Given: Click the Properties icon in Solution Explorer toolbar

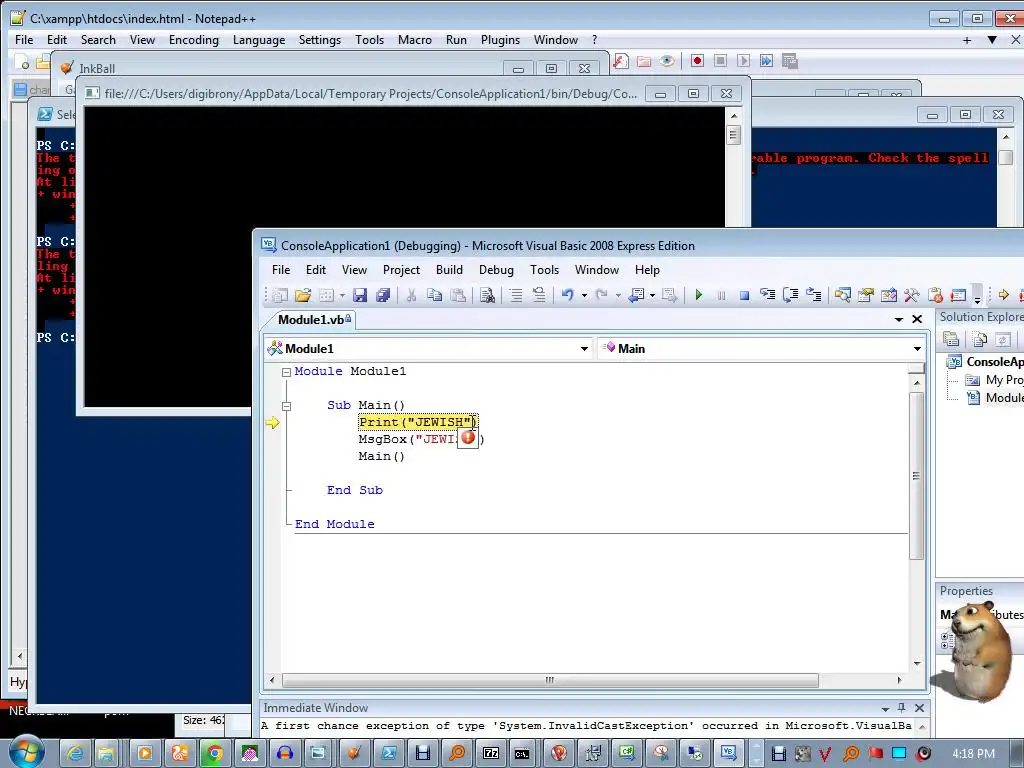Looking at the screenshot, I should (x=952, y=339).
